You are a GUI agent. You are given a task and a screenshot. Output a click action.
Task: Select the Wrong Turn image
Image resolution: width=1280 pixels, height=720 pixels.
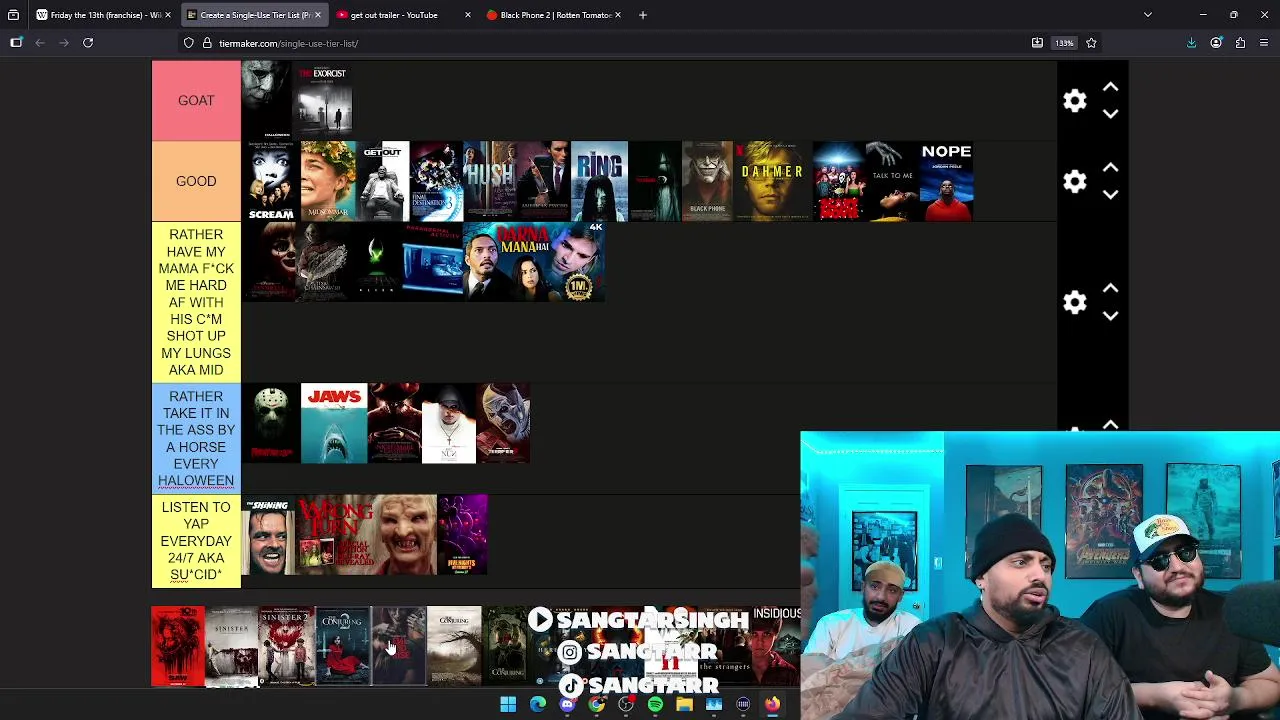[x=366, y=535]
